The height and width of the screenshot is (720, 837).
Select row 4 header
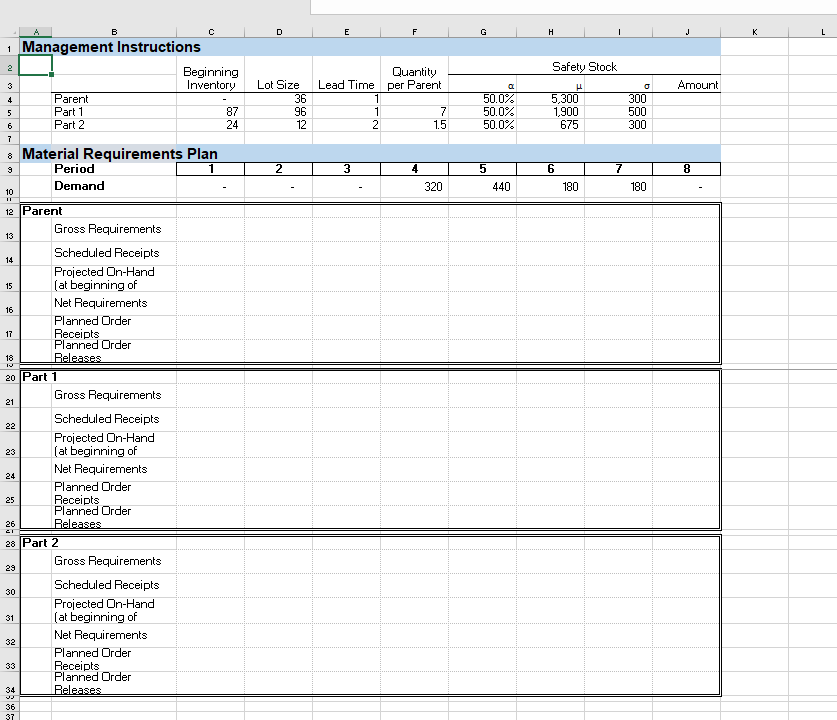pos(10,99)
